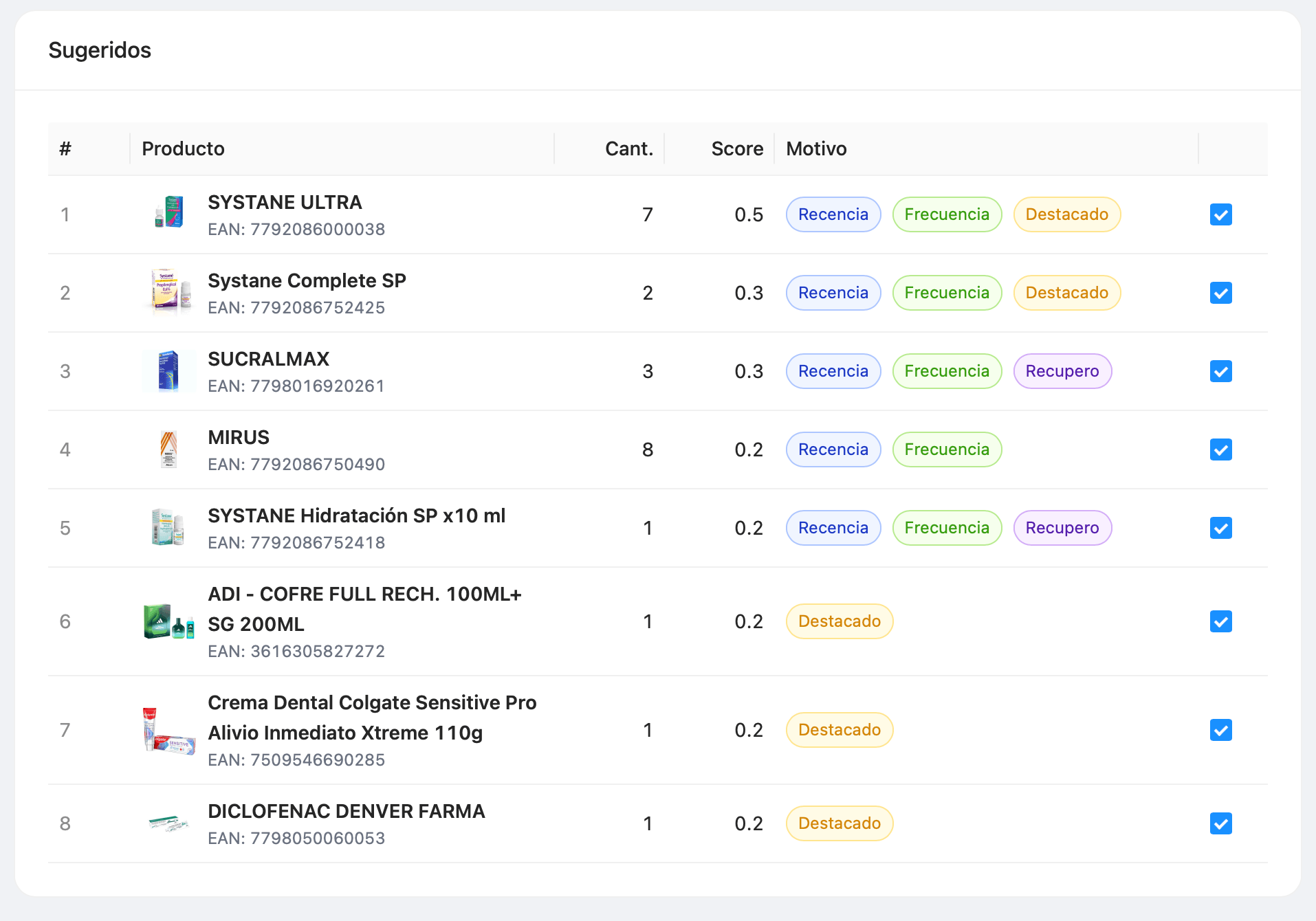The width and height of the screenshot is (1316, 921).
Task: Select the Systane Complete SP product name
Action: coord(307,280)
